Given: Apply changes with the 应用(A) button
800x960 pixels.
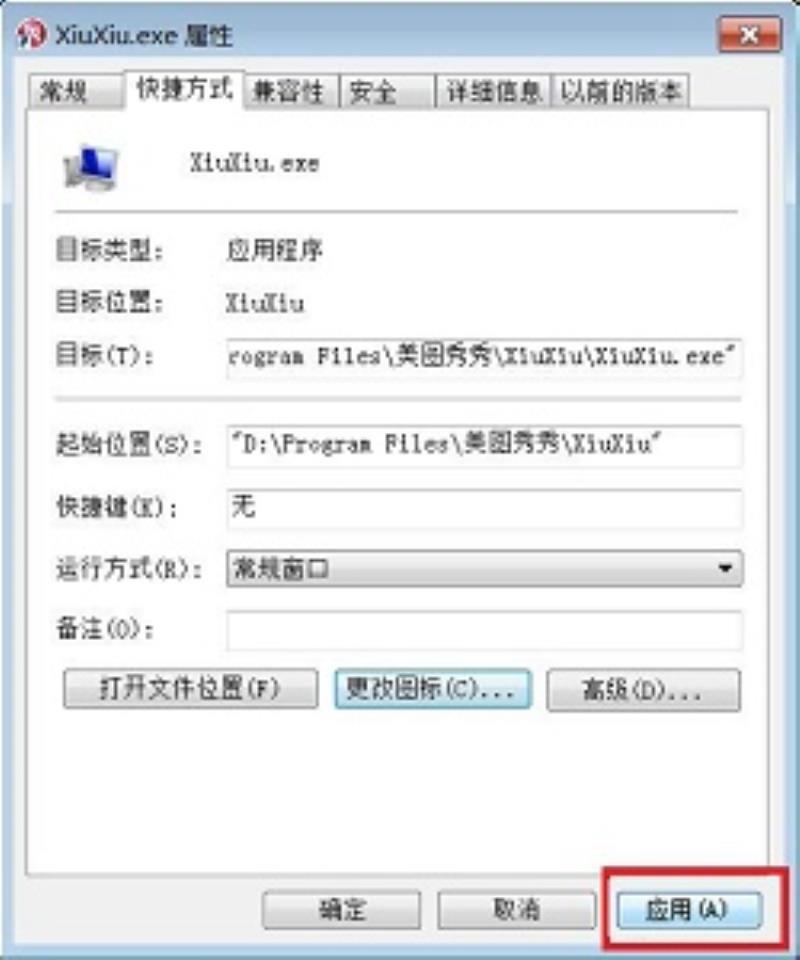Looking at the screenshot, I should tap(689, 910).
